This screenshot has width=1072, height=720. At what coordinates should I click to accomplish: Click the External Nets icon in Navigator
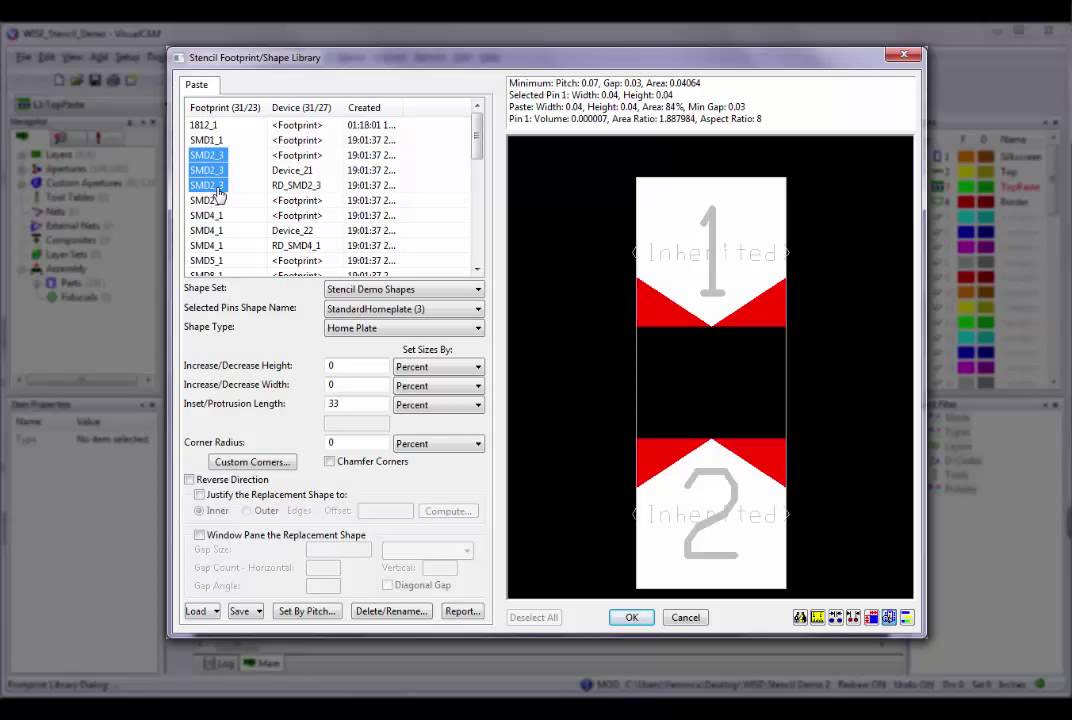pyautogui.click(x=36, y=226)
